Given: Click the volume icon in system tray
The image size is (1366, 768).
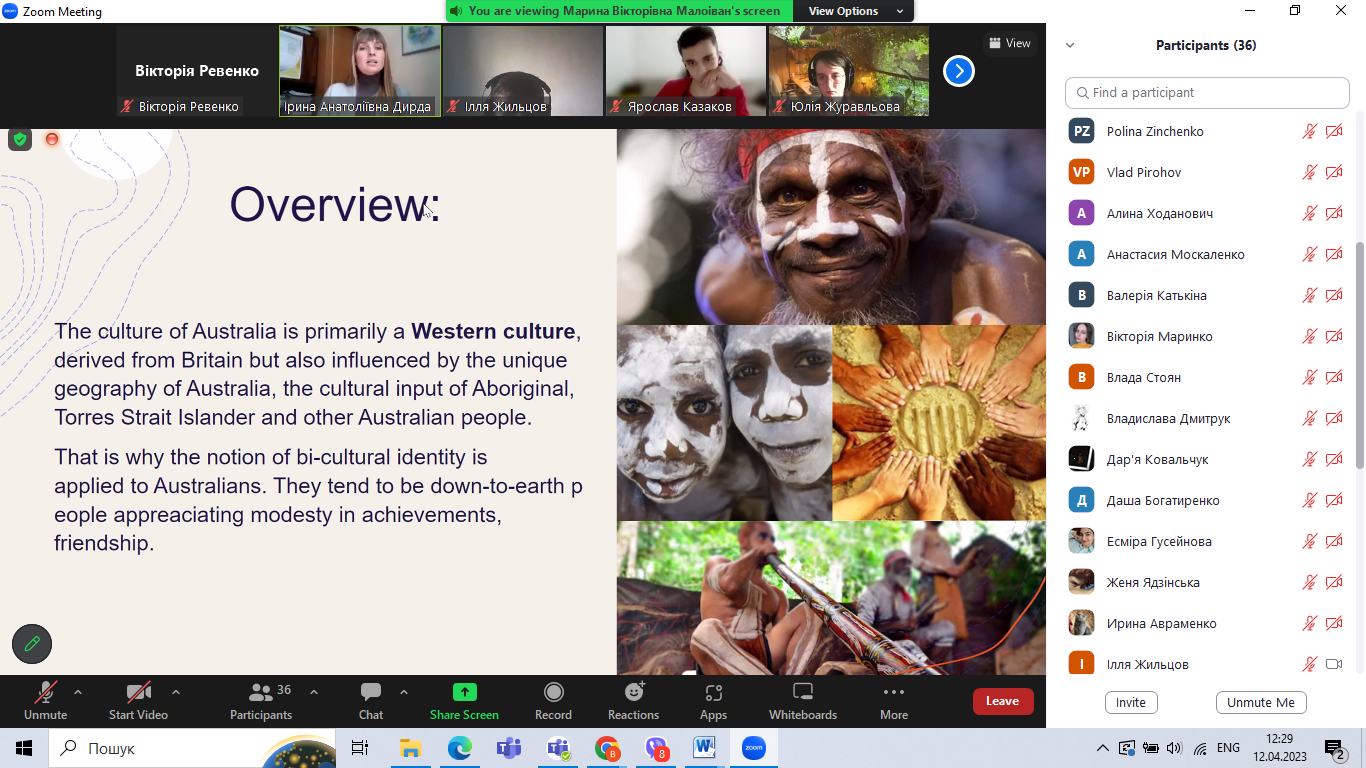Looking at the screenshot, I should click(1174, 748).
